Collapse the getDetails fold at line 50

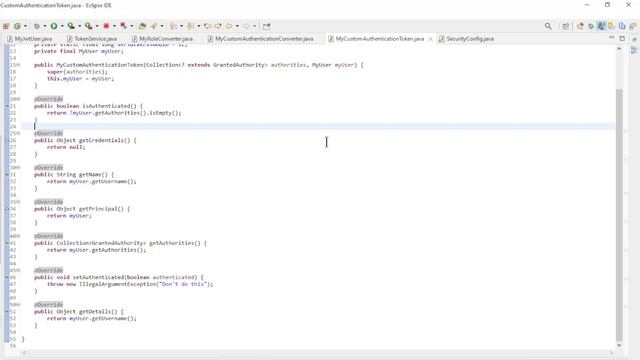[18, 305]
